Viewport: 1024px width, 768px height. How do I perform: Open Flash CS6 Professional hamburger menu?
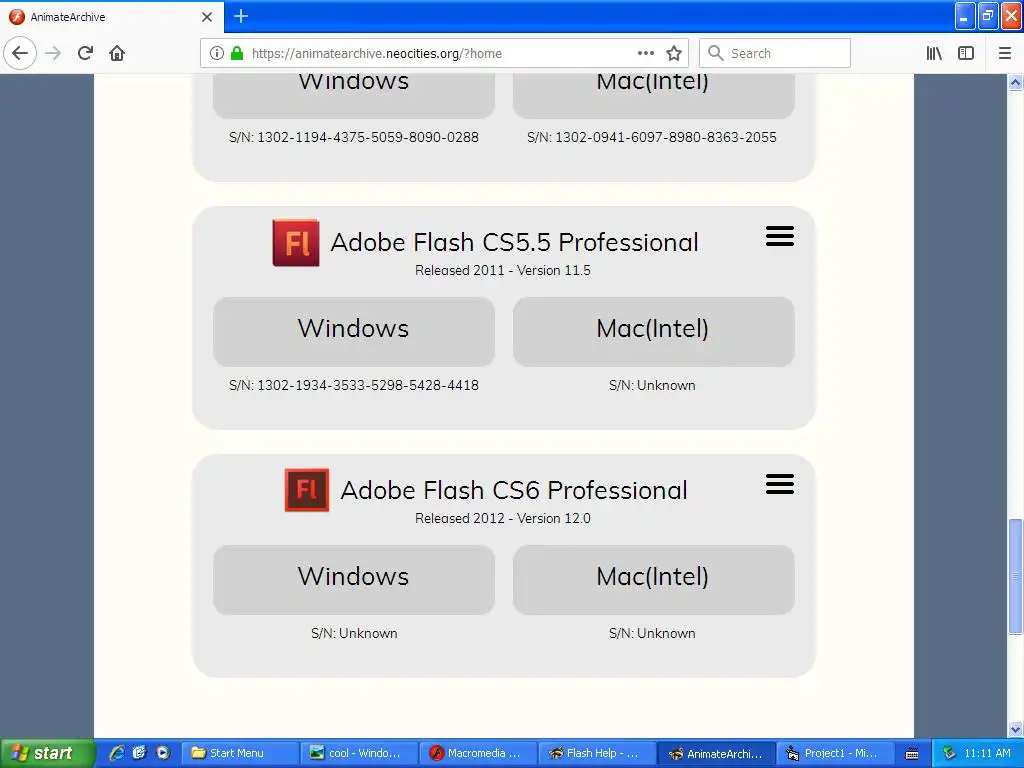[x=780, y=484]
